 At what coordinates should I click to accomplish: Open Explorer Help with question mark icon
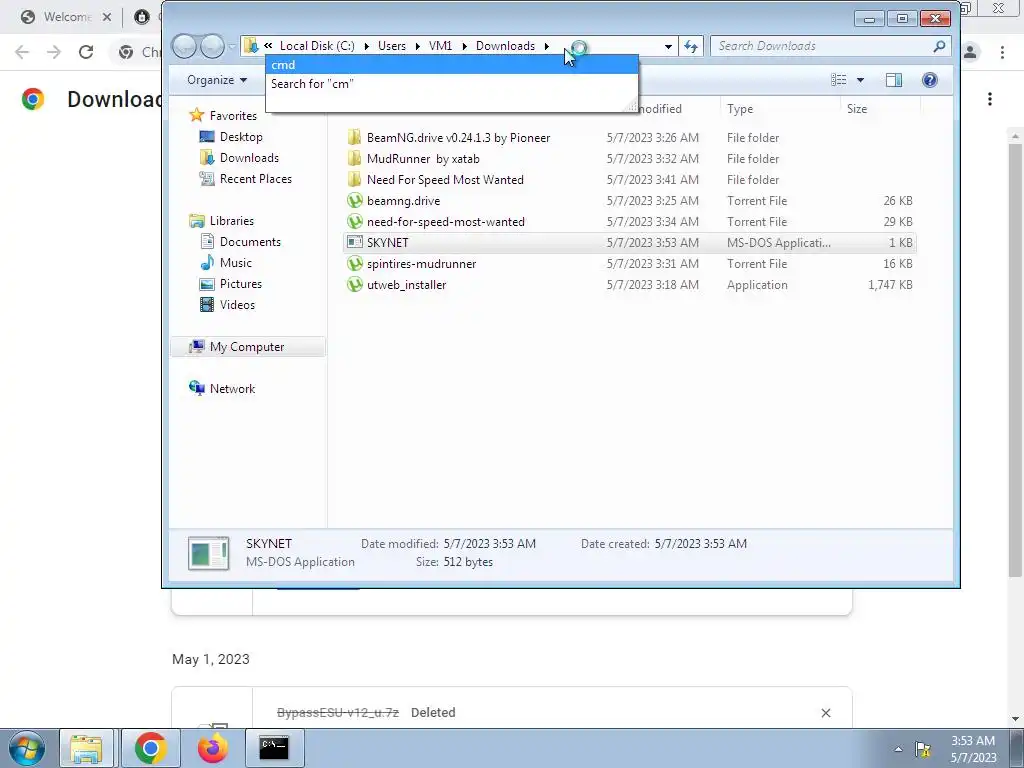click(929, 80)
